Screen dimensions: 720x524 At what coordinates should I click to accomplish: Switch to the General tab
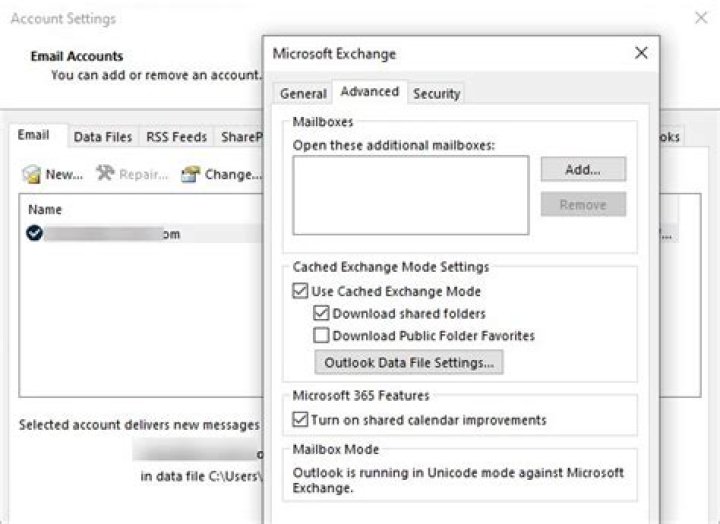click(303, 94)
